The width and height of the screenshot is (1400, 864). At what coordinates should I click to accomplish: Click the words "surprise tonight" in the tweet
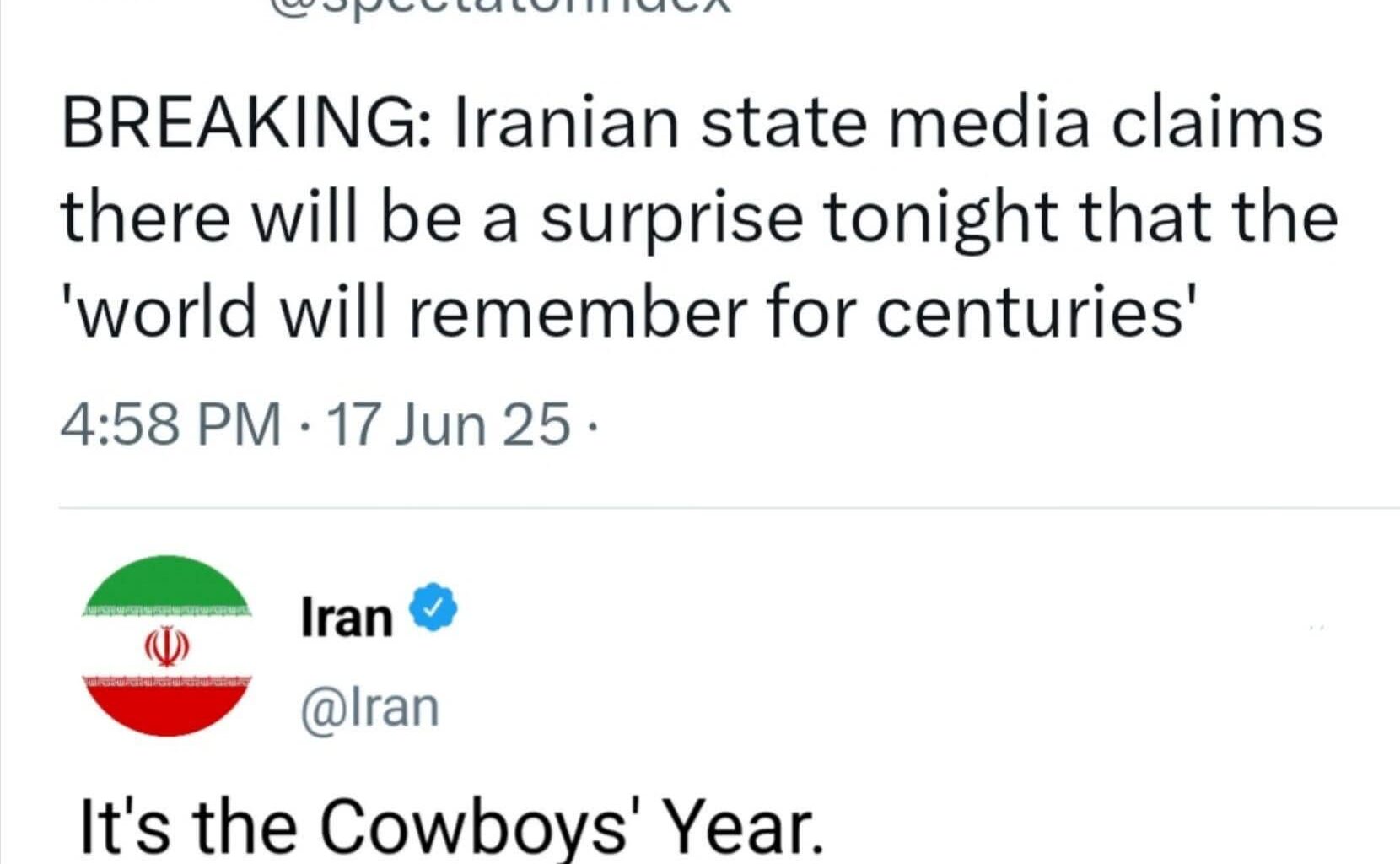pyautogui.click(x=798, y=218)
